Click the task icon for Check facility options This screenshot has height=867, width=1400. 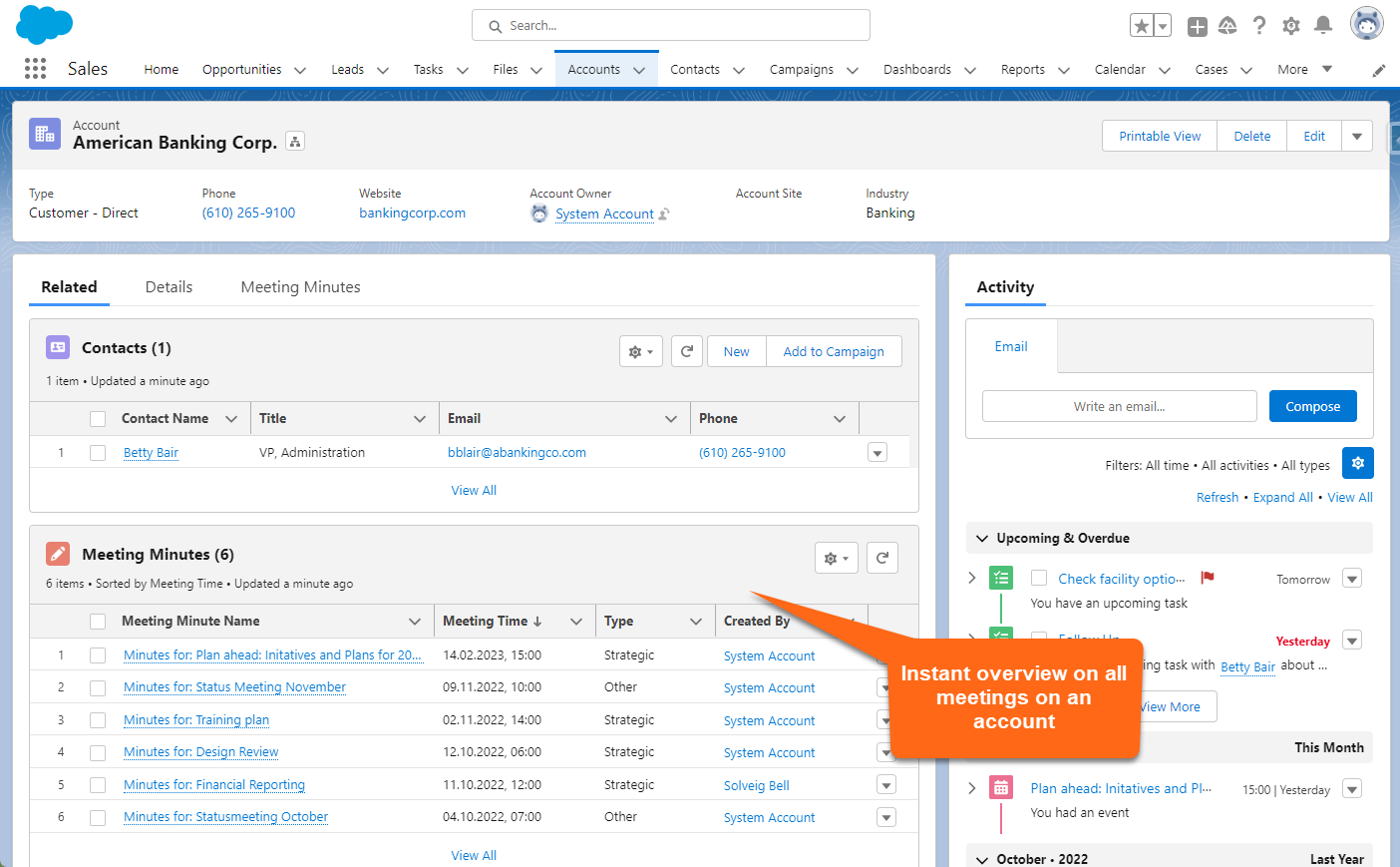pos(1001,578)
